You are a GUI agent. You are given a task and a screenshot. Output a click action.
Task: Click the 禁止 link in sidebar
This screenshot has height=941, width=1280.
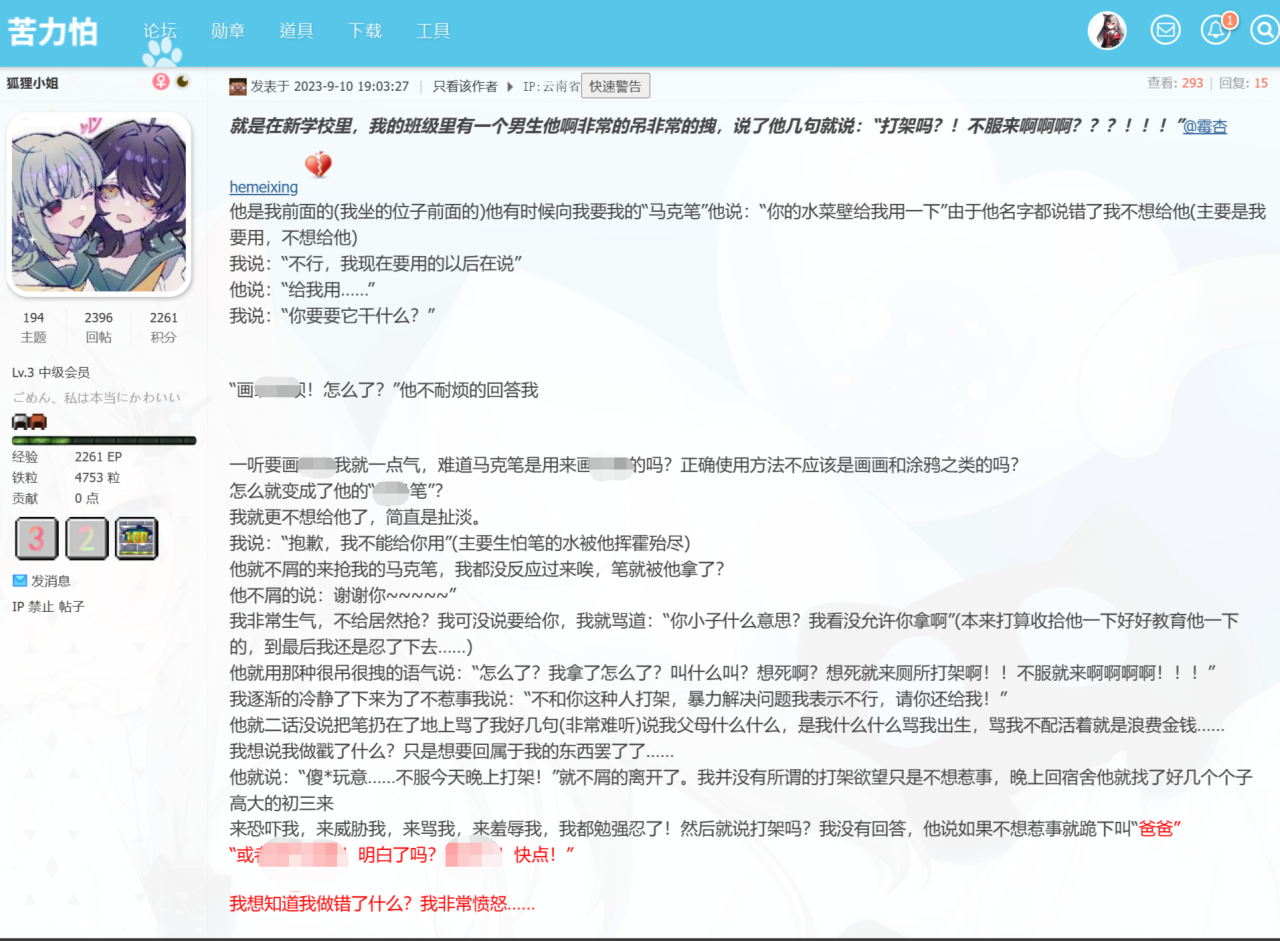pos(41,606)
